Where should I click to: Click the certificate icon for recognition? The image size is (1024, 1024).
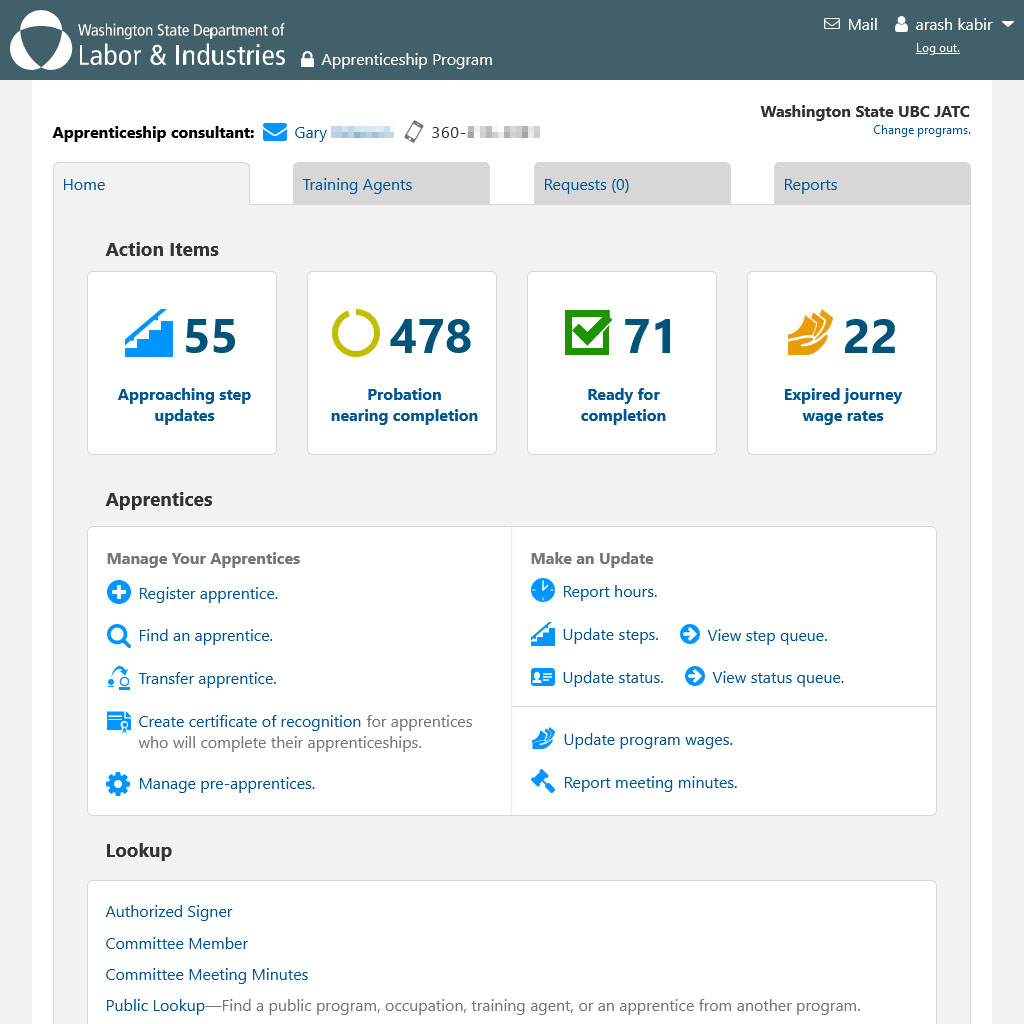pos(118,722)
